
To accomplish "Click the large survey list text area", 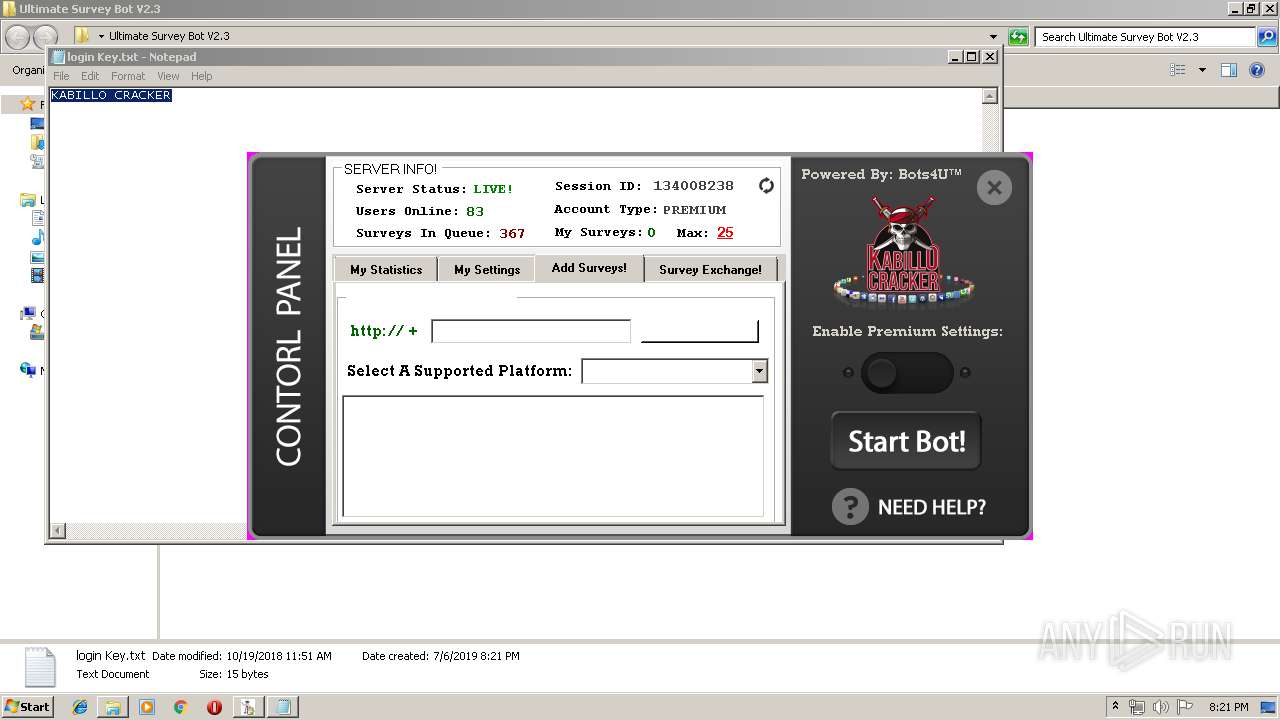I will (553, 456).
